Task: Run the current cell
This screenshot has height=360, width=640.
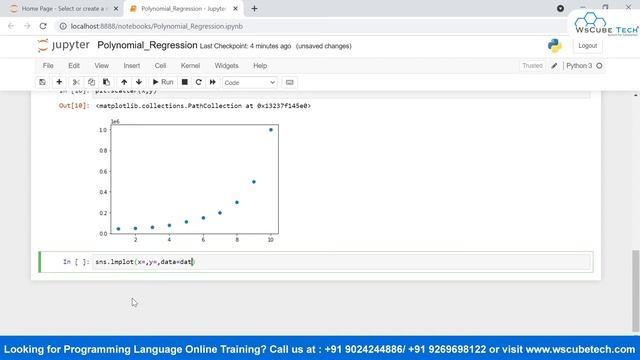Action: 163,82
